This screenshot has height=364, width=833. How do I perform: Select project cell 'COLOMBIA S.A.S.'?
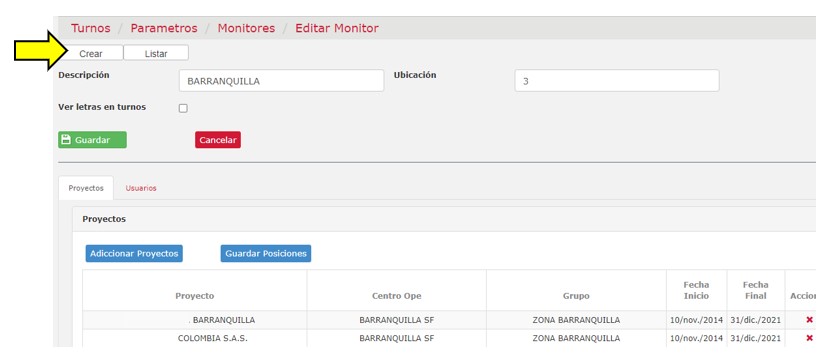click(195, 338)
